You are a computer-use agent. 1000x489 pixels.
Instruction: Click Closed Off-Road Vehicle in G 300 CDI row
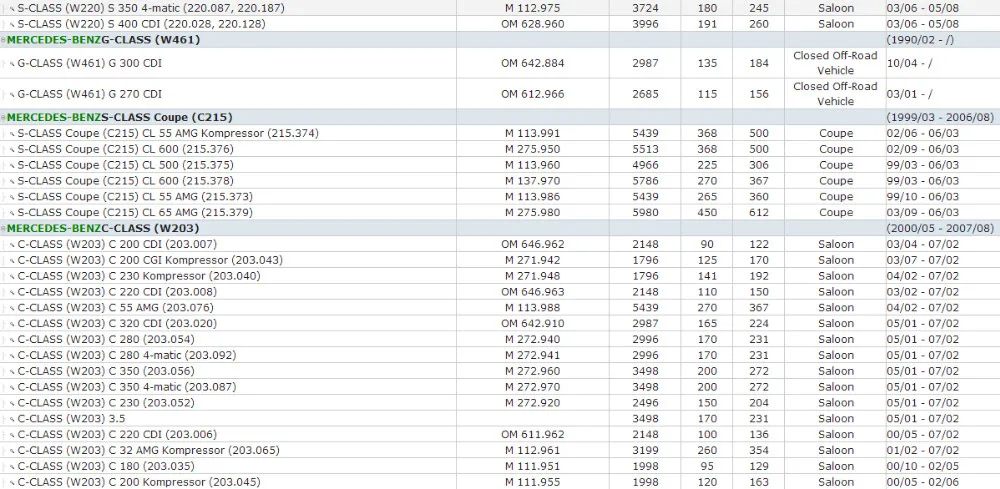[x=835, y=63]
